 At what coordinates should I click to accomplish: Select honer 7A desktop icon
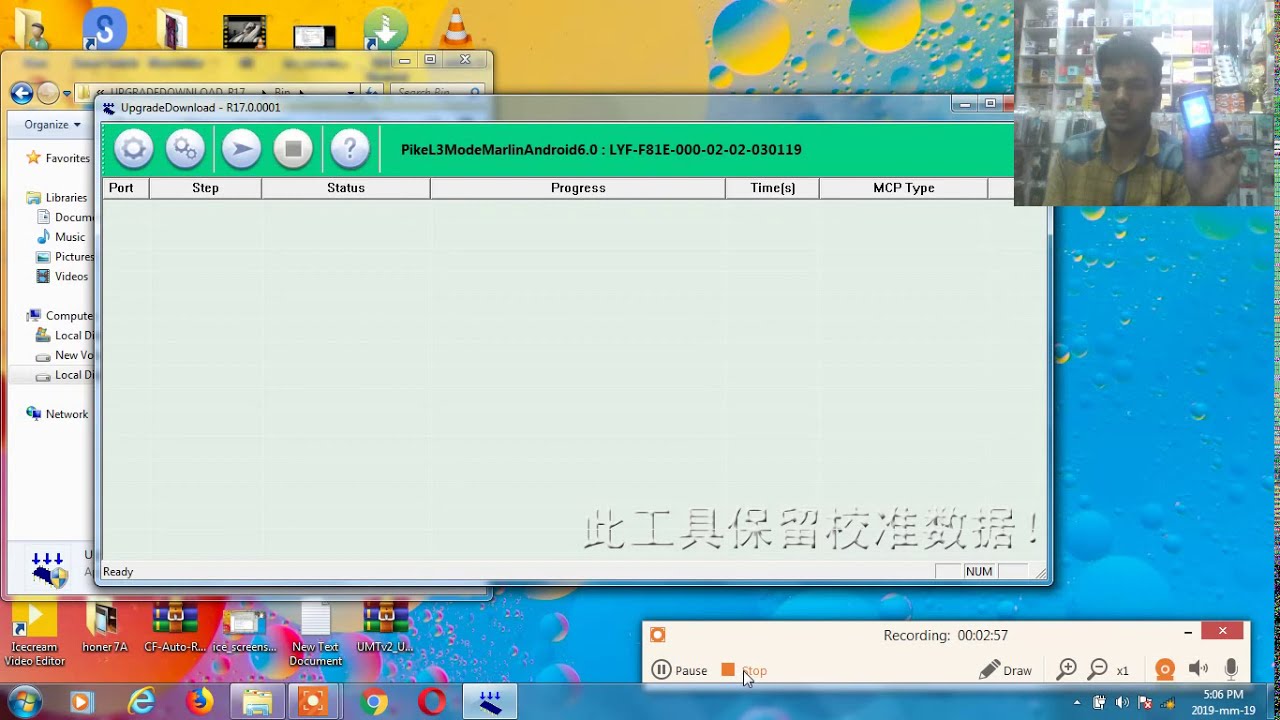click(x=105, y=630)
